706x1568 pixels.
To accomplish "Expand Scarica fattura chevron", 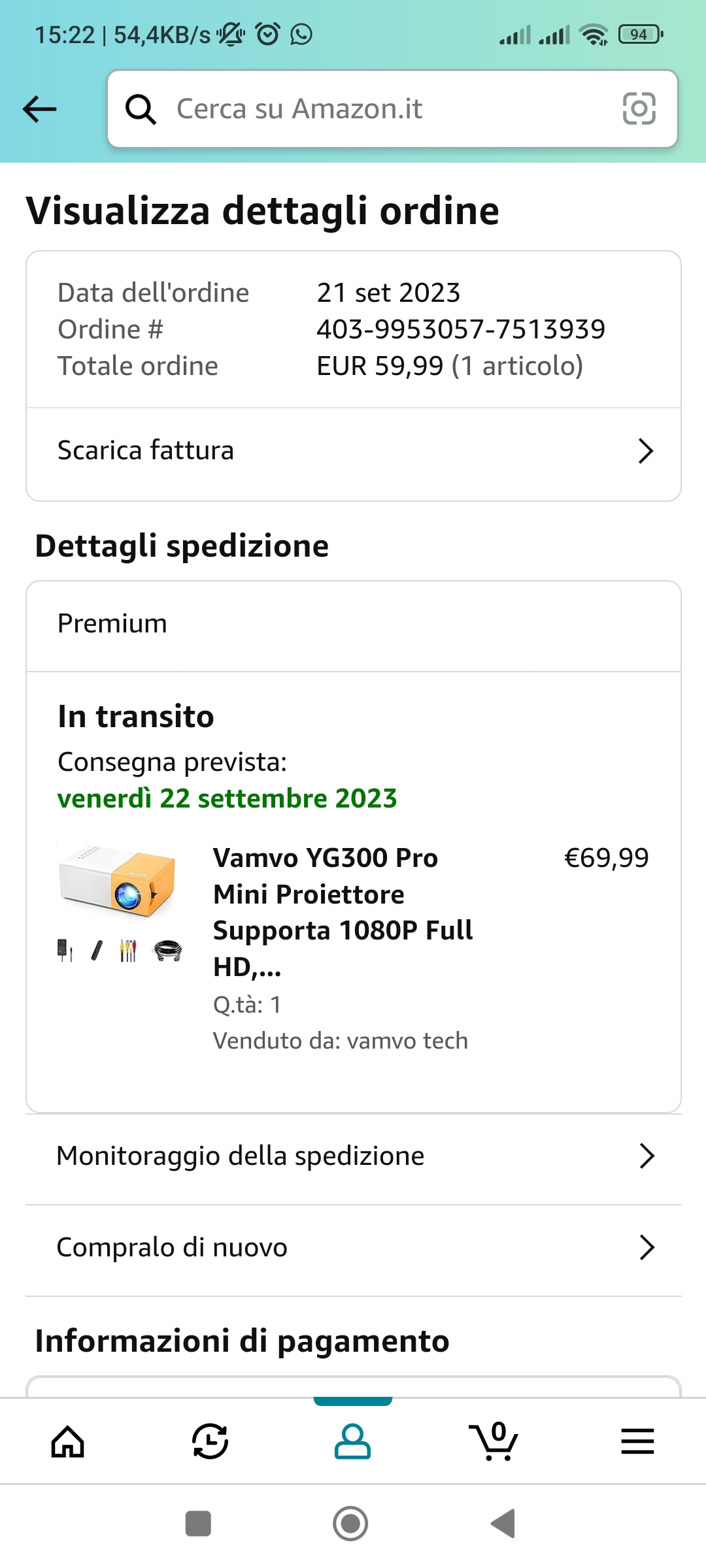I will pos(645,451).
